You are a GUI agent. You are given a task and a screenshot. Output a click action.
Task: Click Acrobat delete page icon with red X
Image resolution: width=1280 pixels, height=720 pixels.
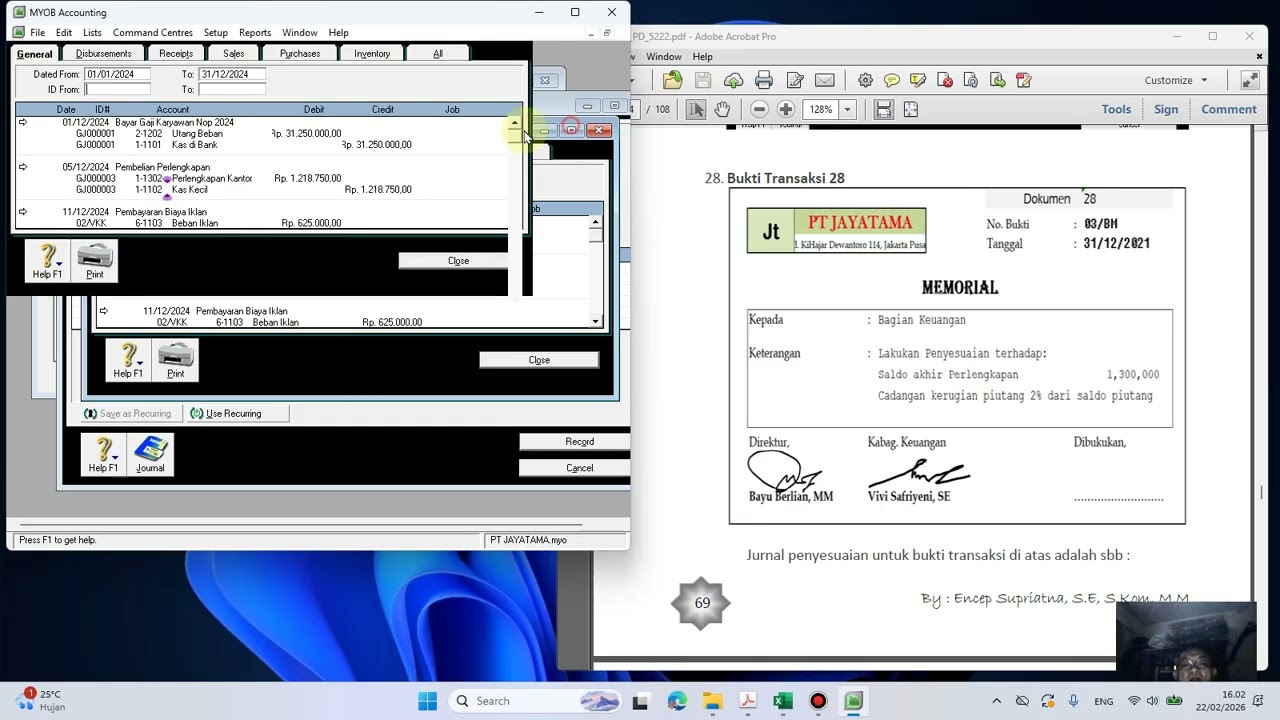click(x=944, y=80)
